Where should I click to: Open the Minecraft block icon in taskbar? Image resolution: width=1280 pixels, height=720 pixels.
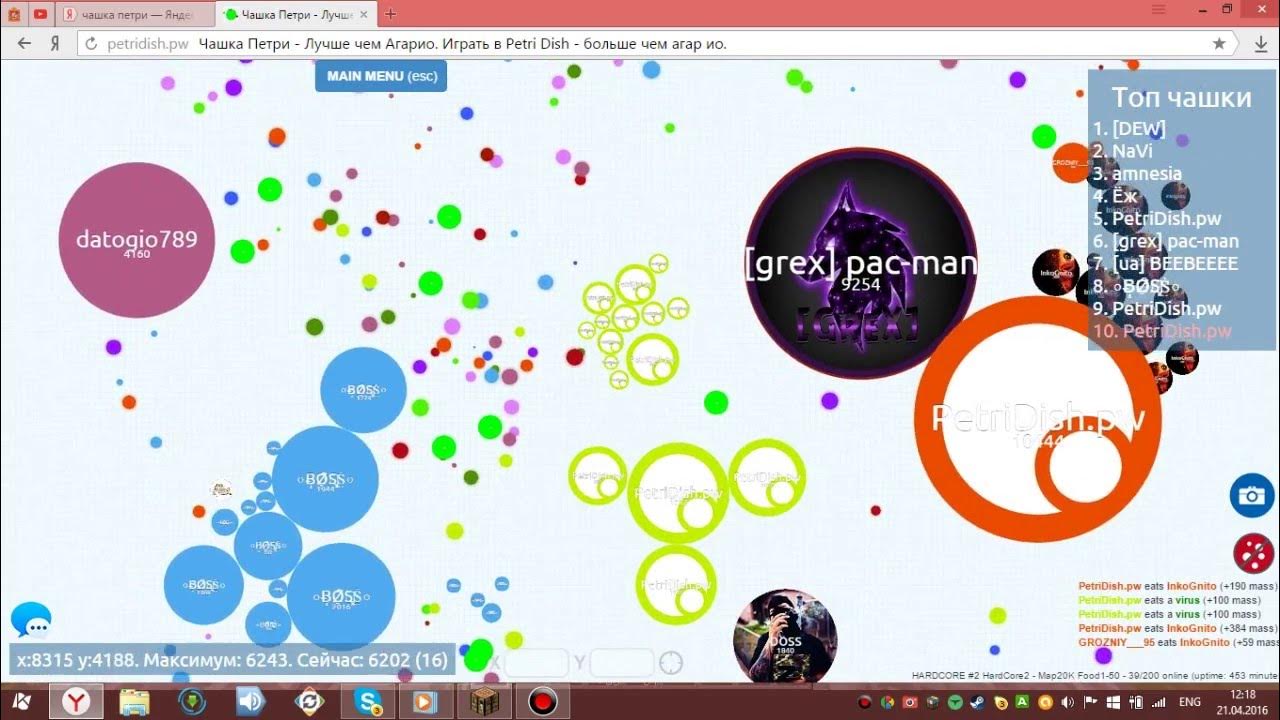pos(483,702)
